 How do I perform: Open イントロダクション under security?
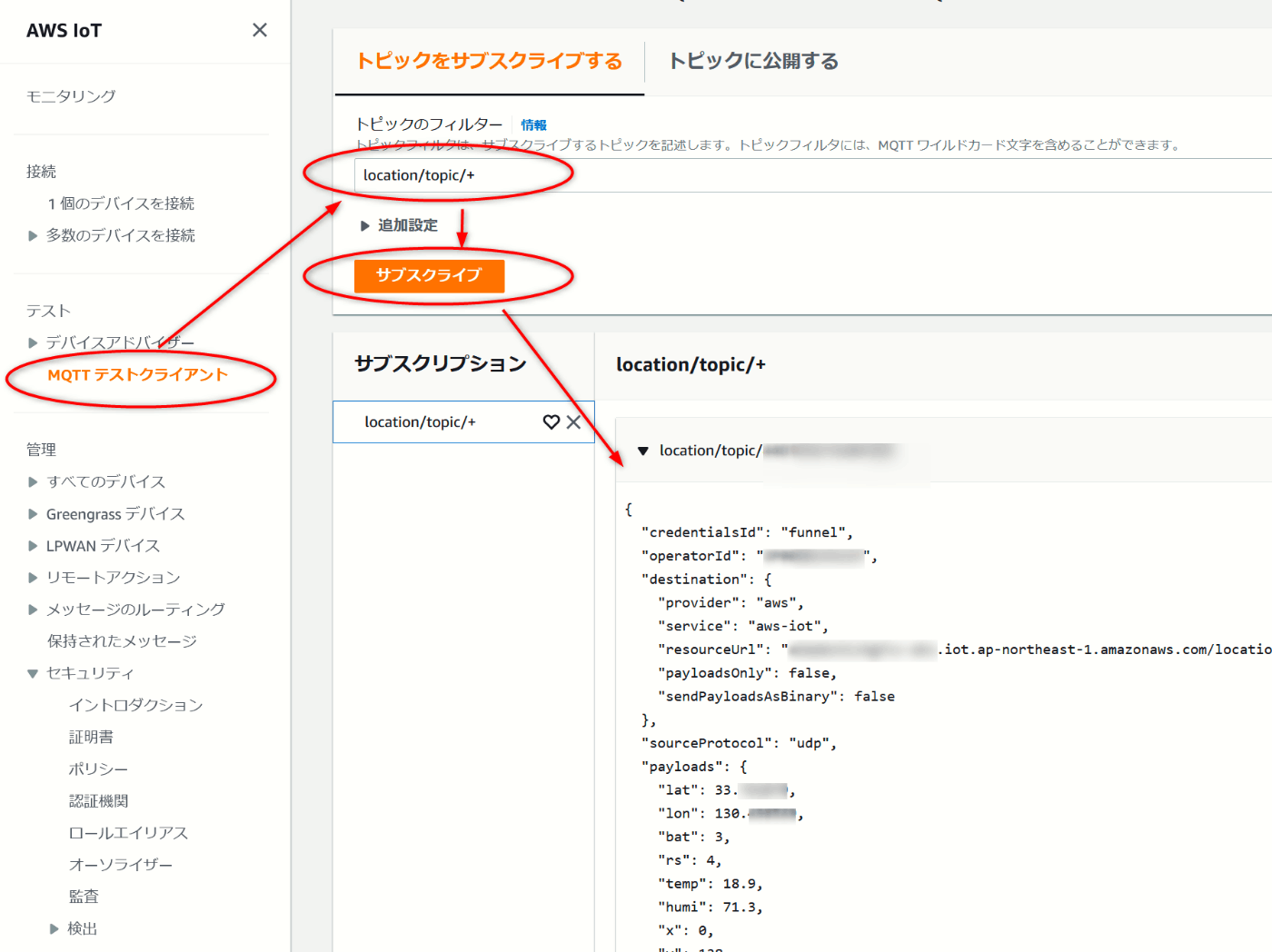click(135, 705)
